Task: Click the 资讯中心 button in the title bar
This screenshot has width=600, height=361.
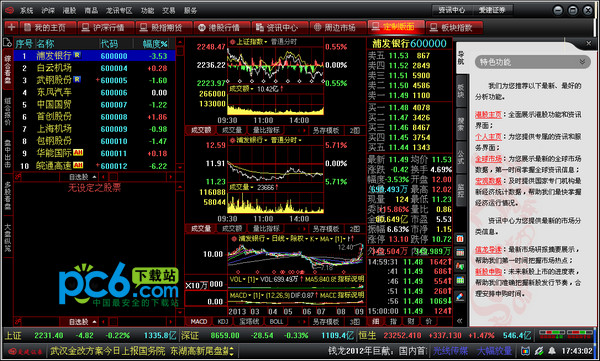Action: pyautogui.click(x=452, y=10)
